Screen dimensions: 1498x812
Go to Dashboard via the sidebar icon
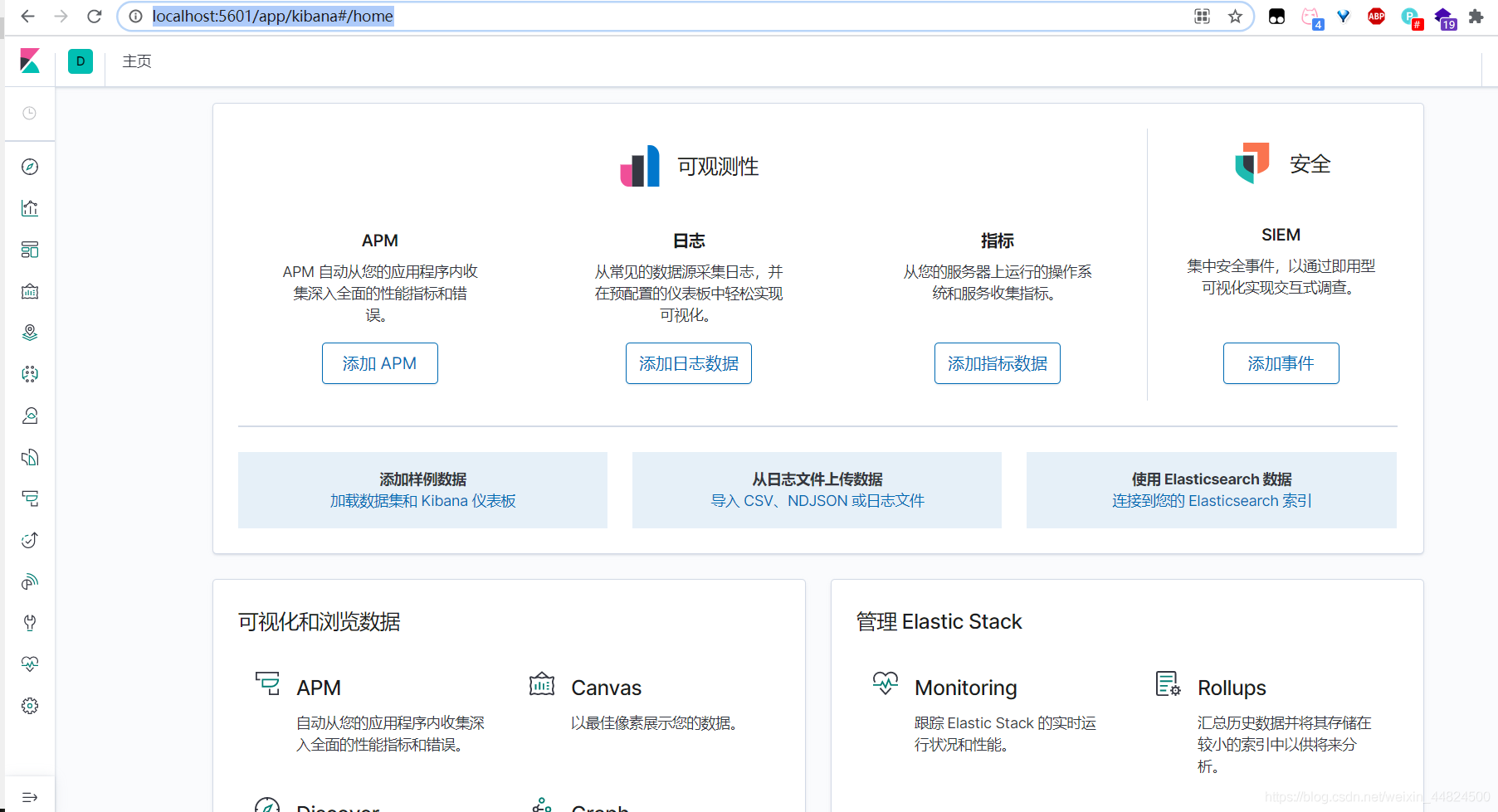30,250
